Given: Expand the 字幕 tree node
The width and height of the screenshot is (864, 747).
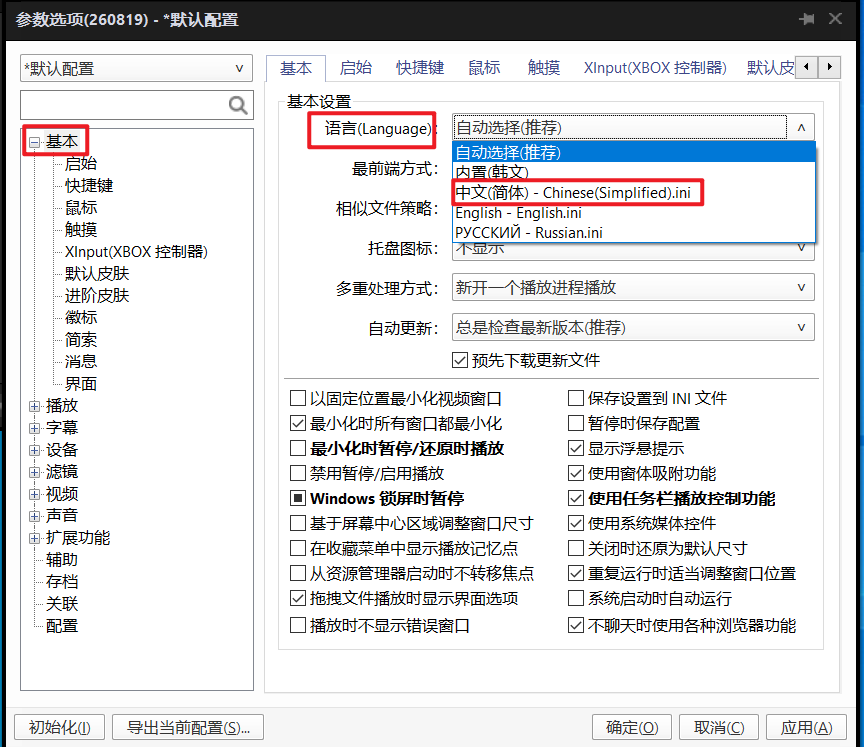Looking at the screenshot, I should point(35,429).
